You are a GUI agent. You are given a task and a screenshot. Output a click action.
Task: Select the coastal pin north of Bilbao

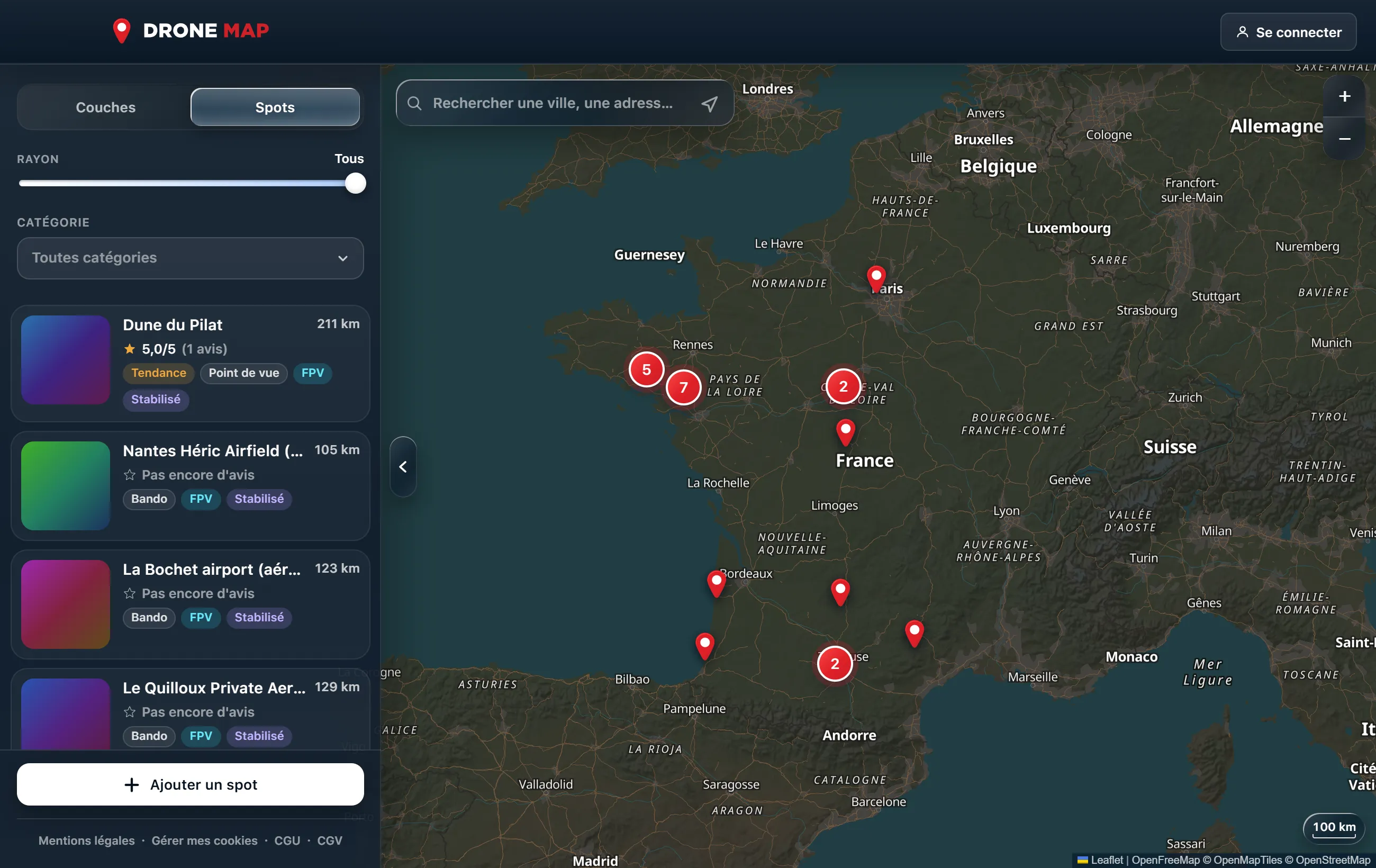704,646
